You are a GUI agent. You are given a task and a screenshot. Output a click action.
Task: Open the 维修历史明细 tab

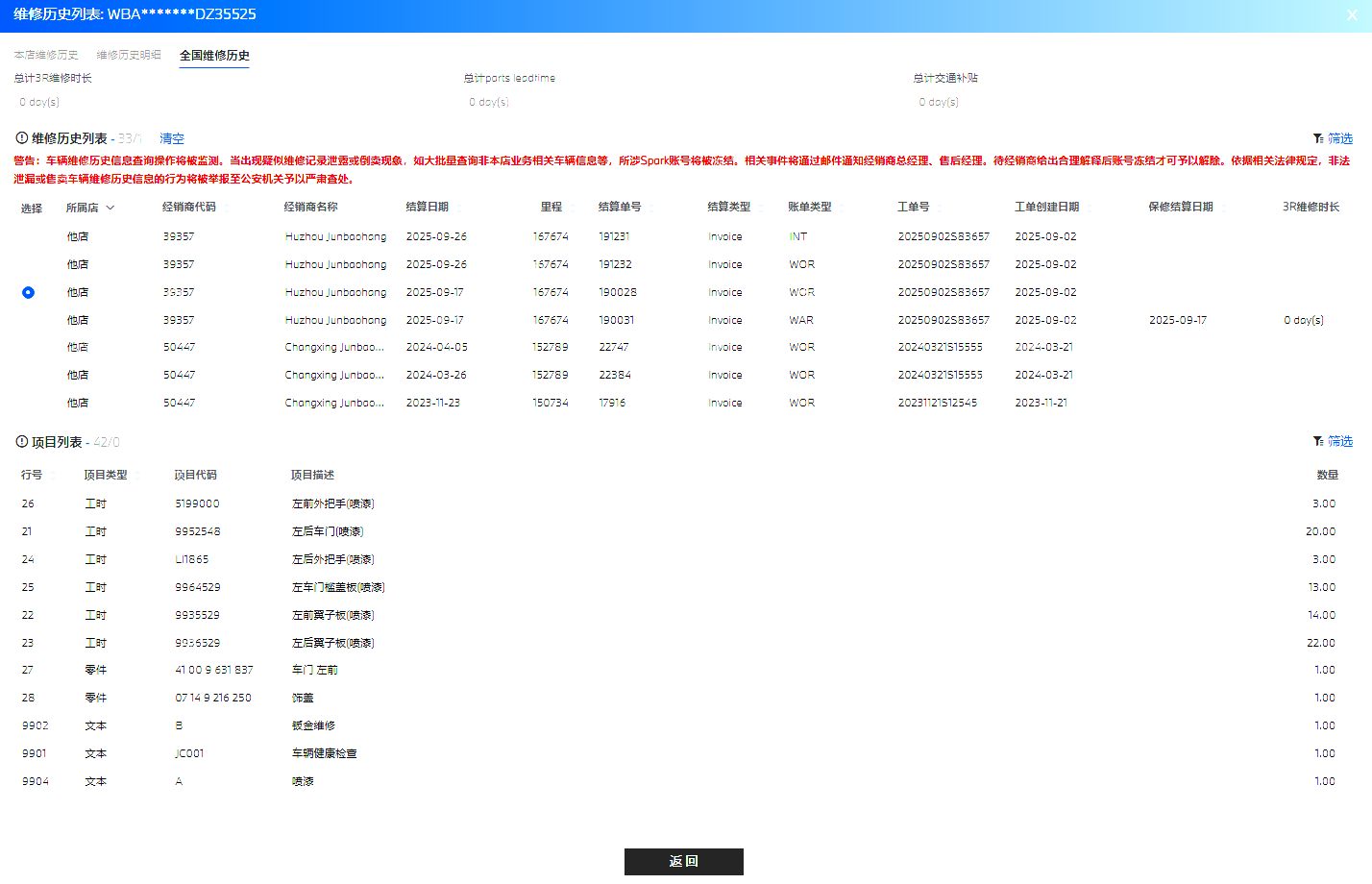click(x=129, y=55)
